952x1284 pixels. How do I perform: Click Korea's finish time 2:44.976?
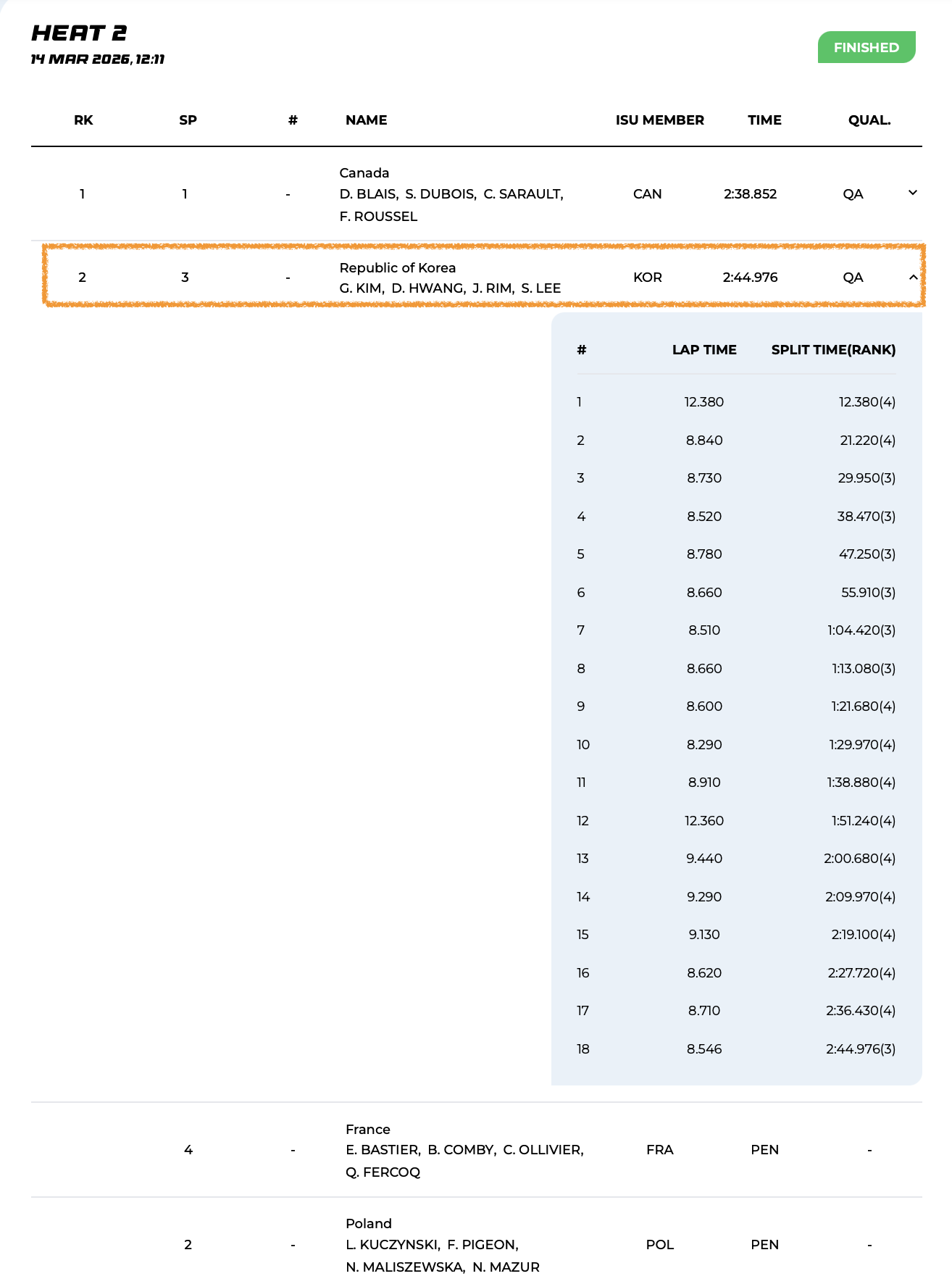coord(750,278)
